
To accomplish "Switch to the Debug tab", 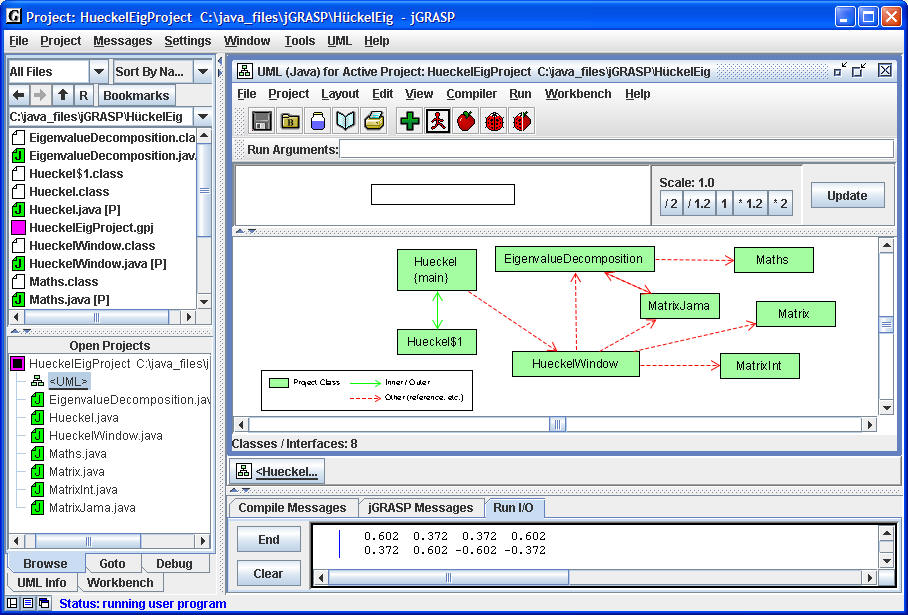I will point(174,564).
